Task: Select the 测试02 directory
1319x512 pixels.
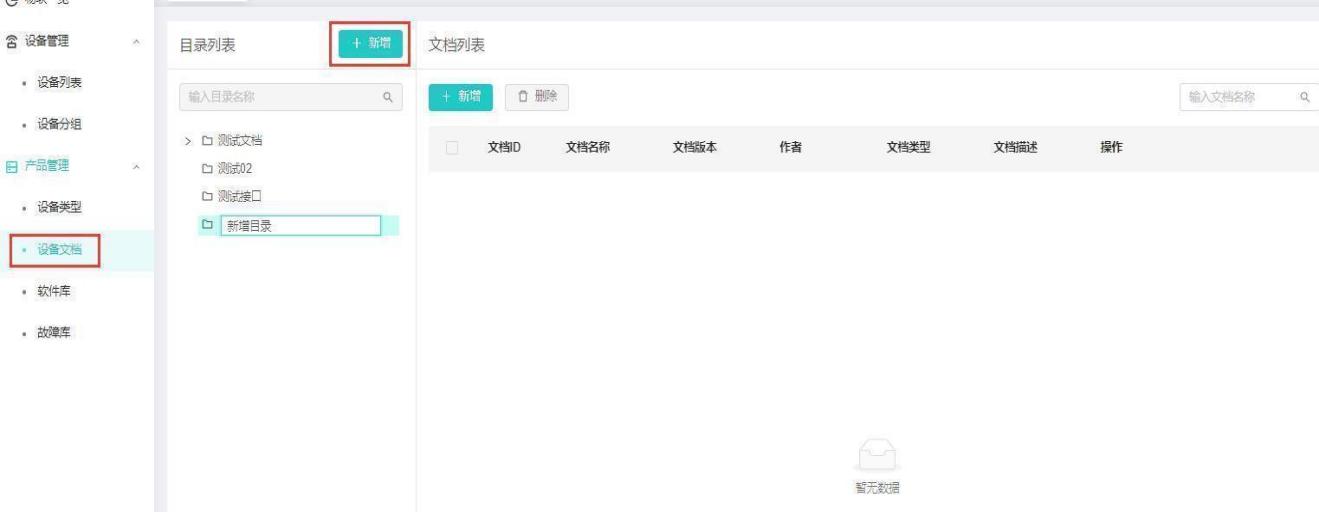Action: point(235,167)
